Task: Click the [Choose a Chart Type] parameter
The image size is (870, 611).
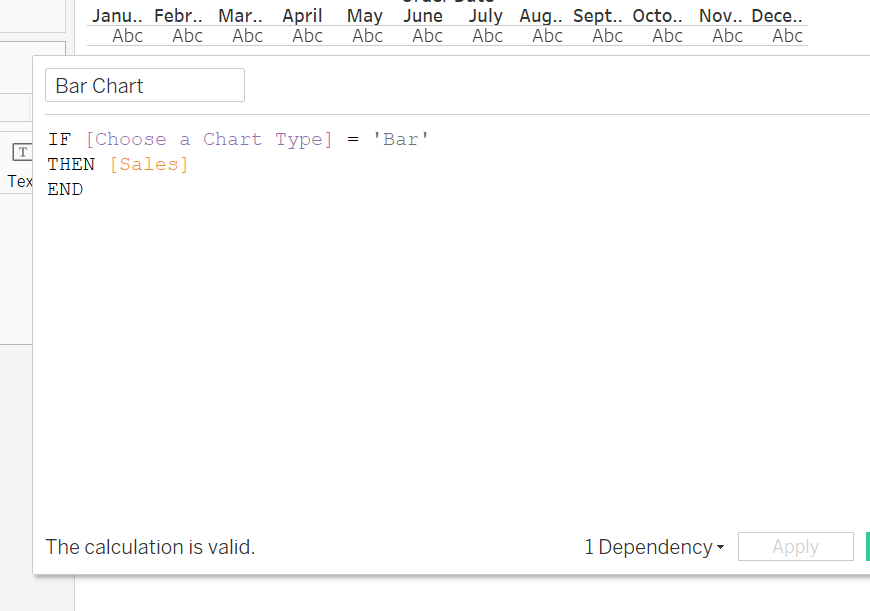Action: 209,139
